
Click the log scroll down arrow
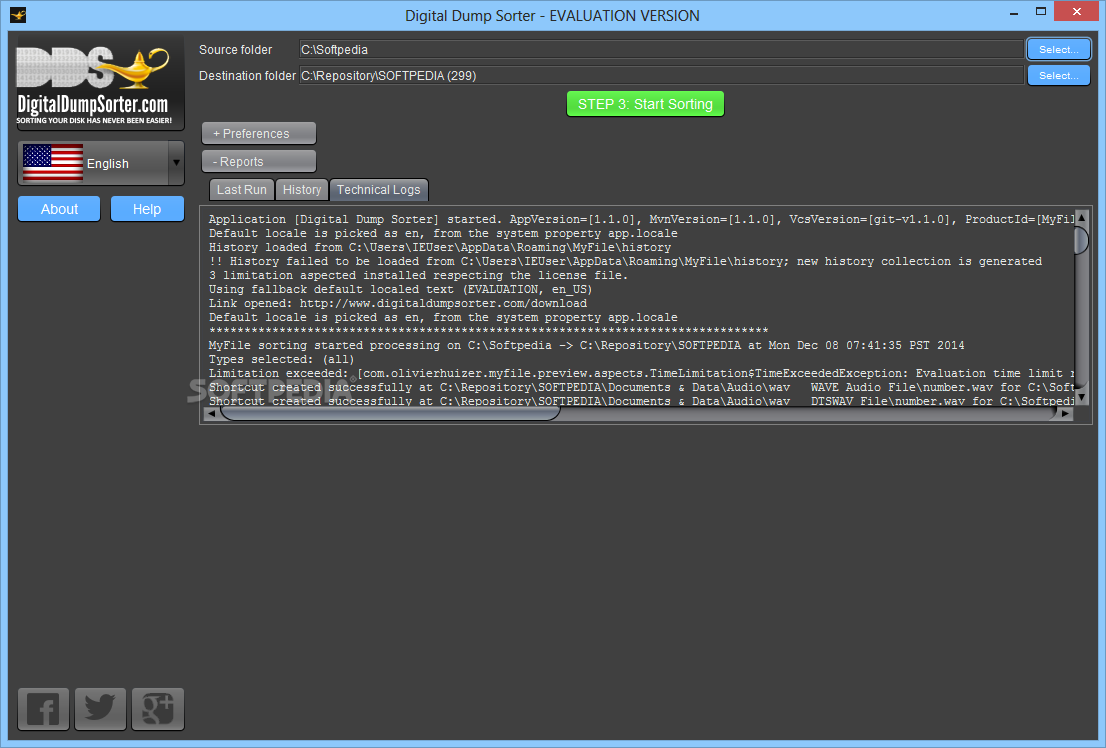[1081, 397]
